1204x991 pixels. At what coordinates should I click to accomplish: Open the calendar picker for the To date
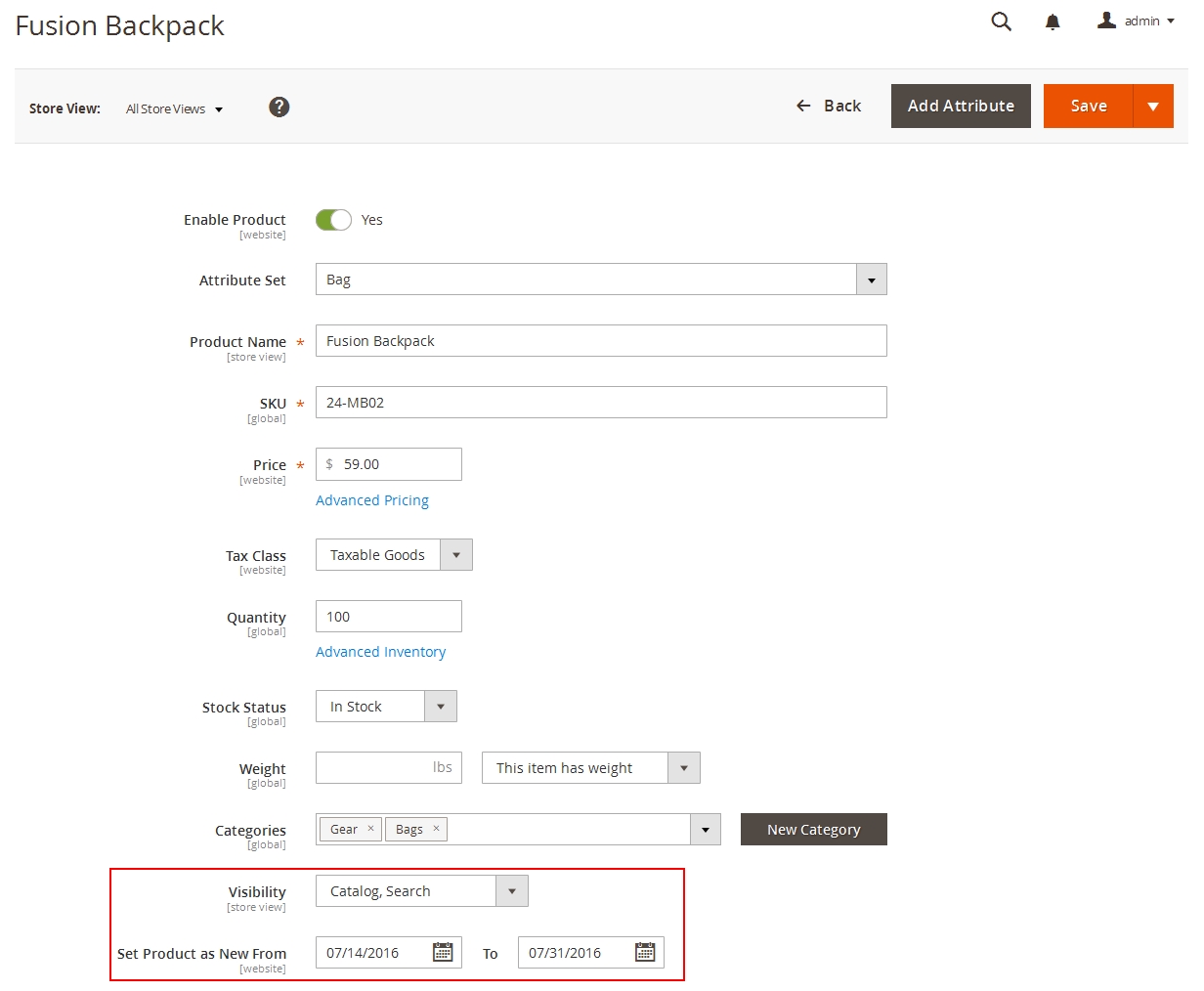pos(646,952)
